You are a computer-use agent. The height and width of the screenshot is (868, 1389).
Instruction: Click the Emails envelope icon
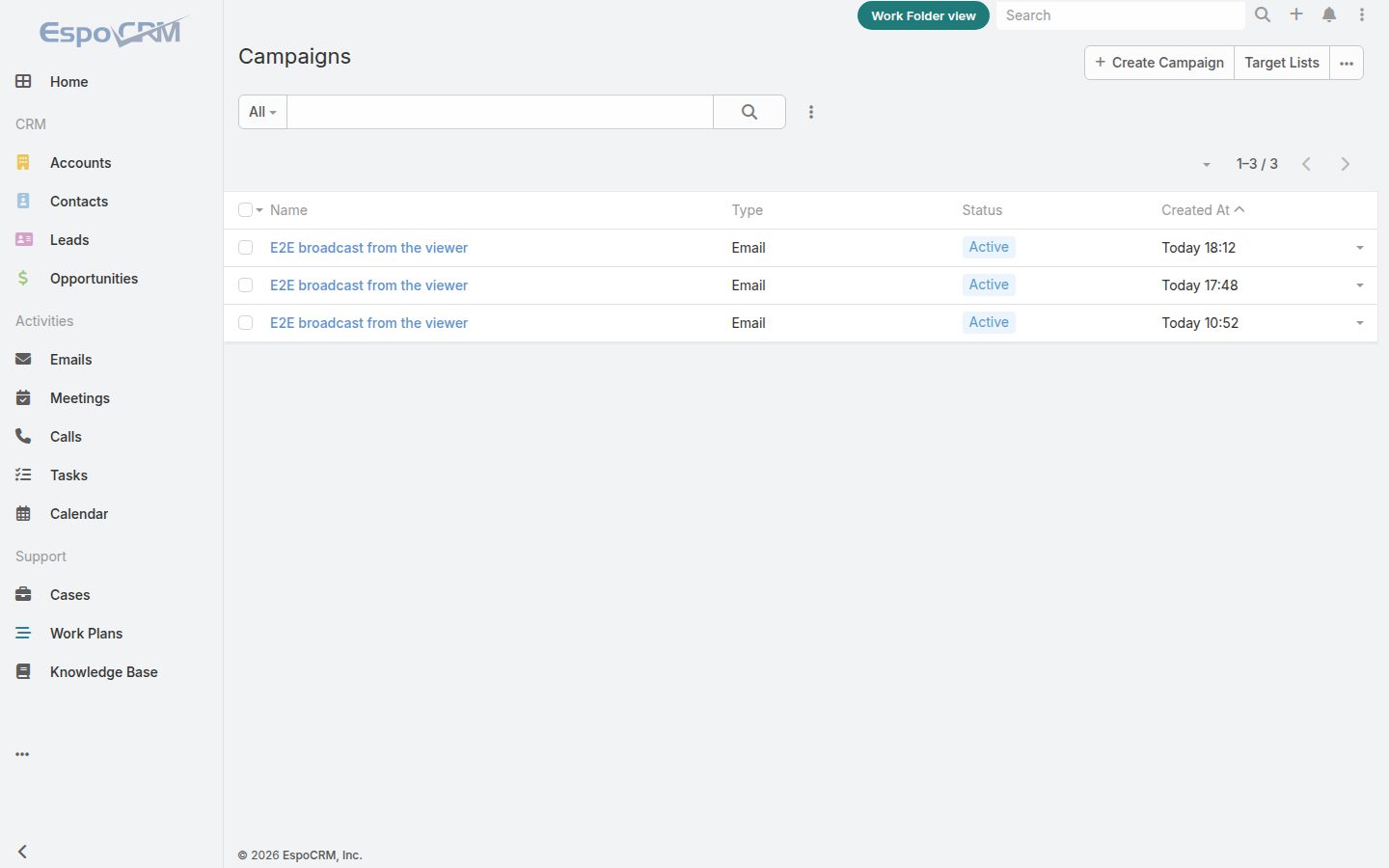23,360
